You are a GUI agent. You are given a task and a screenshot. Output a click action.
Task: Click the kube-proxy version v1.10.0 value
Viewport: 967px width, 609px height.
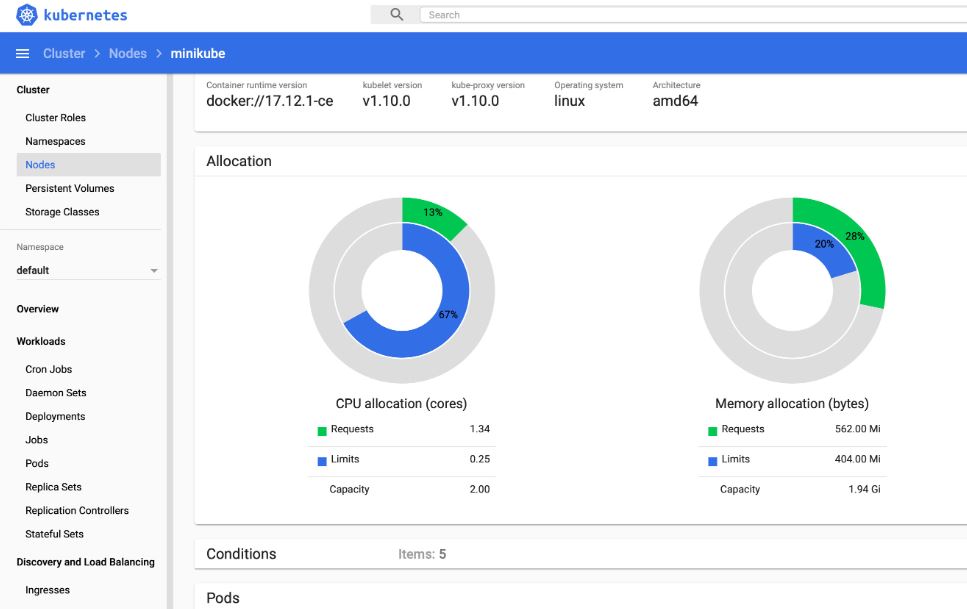475,101
